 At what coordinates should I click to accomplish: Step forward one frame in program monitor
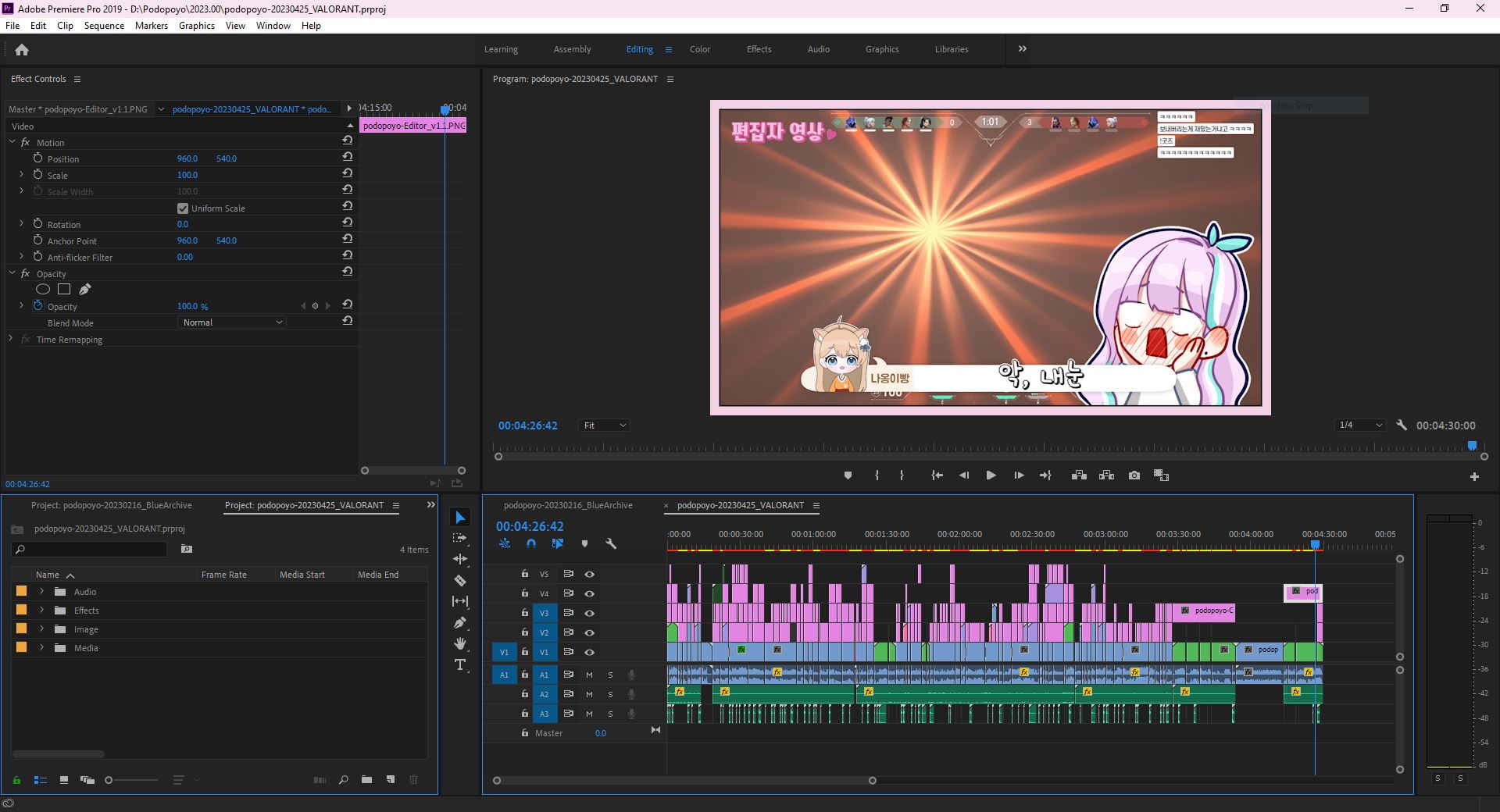coord(1019,475)
